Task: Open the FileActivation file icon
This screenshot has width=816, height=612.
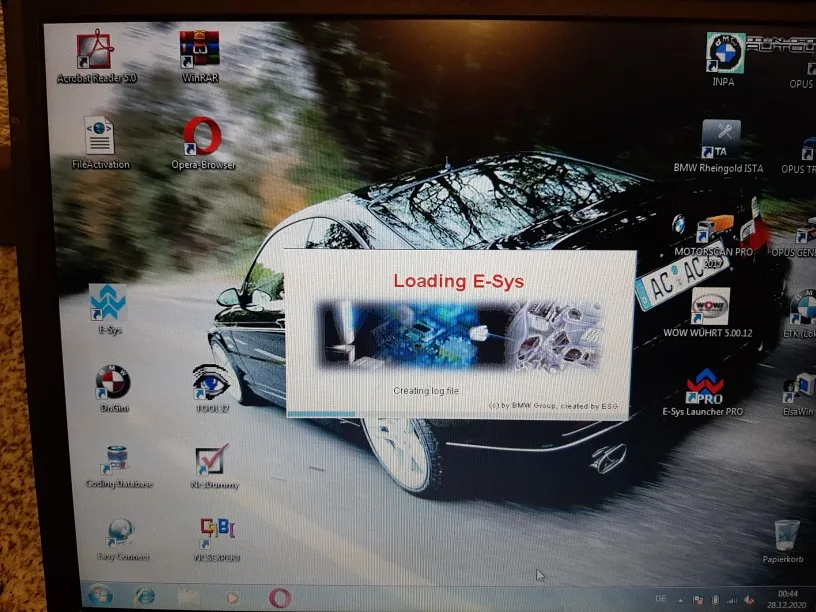Action: [100, 142]
